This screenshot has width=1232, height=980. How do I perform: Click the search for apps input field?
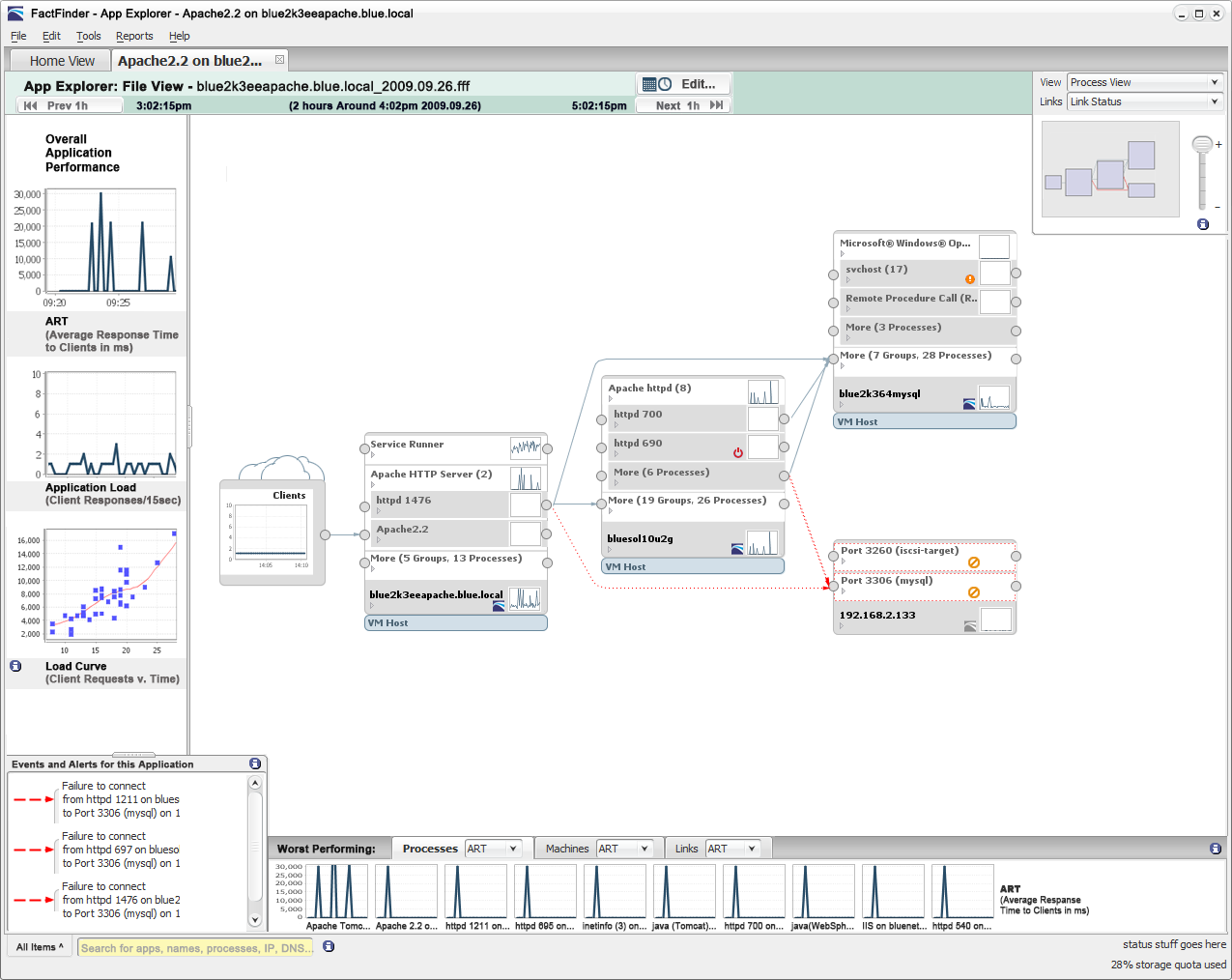pyautogui.click(x=196, y=948)
